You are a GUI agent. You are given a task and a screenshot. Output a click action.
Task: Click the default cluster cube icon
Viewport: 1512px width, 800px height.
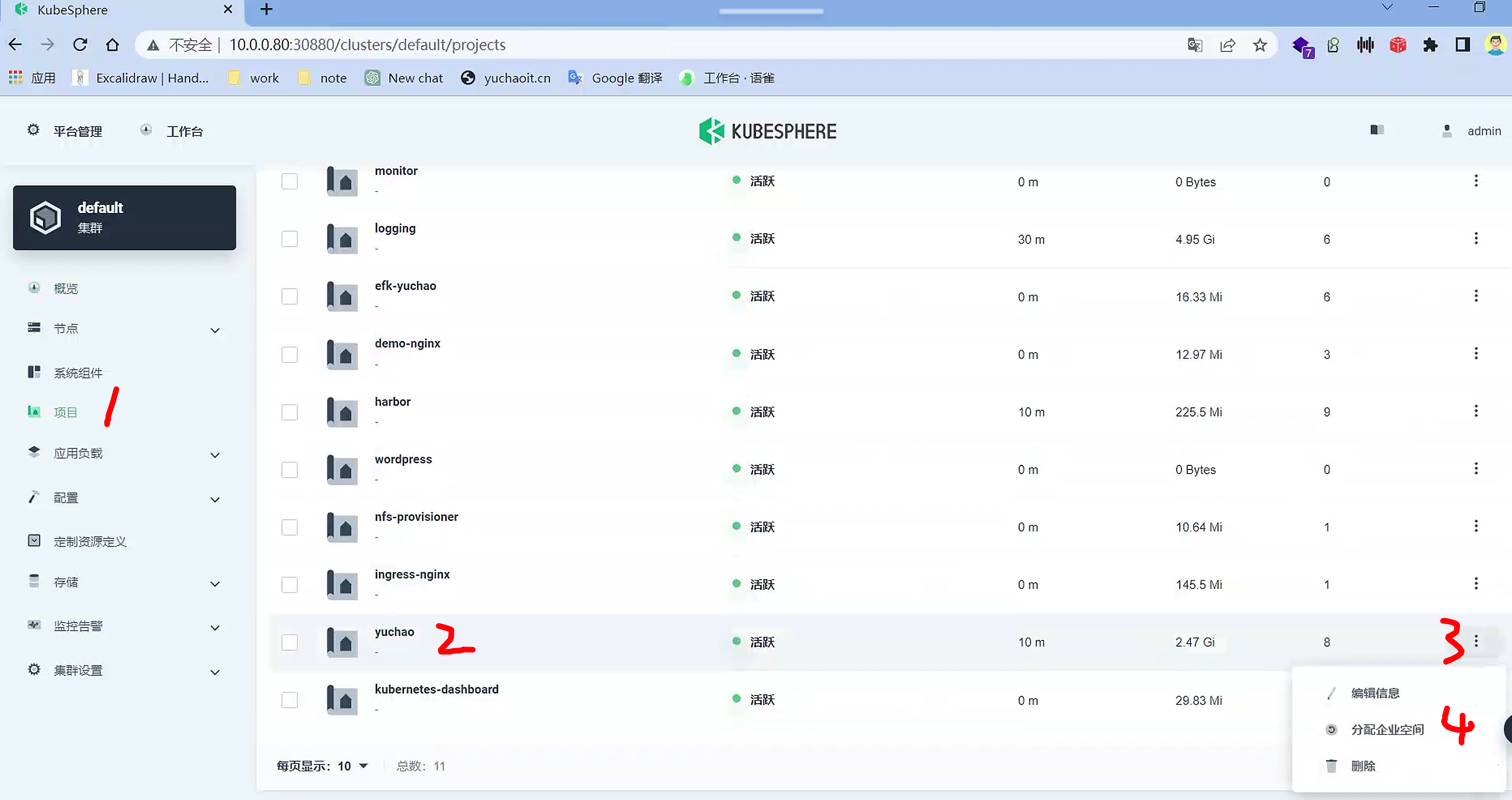(x=45, y=218)
